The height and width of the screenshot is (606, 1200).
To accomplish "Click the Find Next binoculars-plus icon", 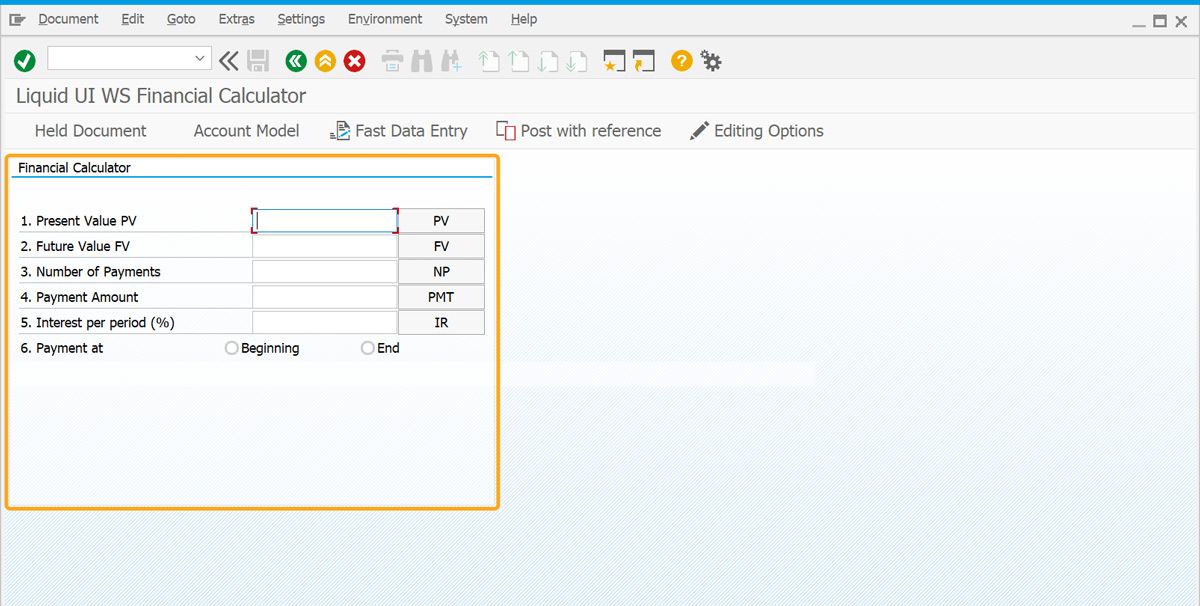I will click(451, 61).
